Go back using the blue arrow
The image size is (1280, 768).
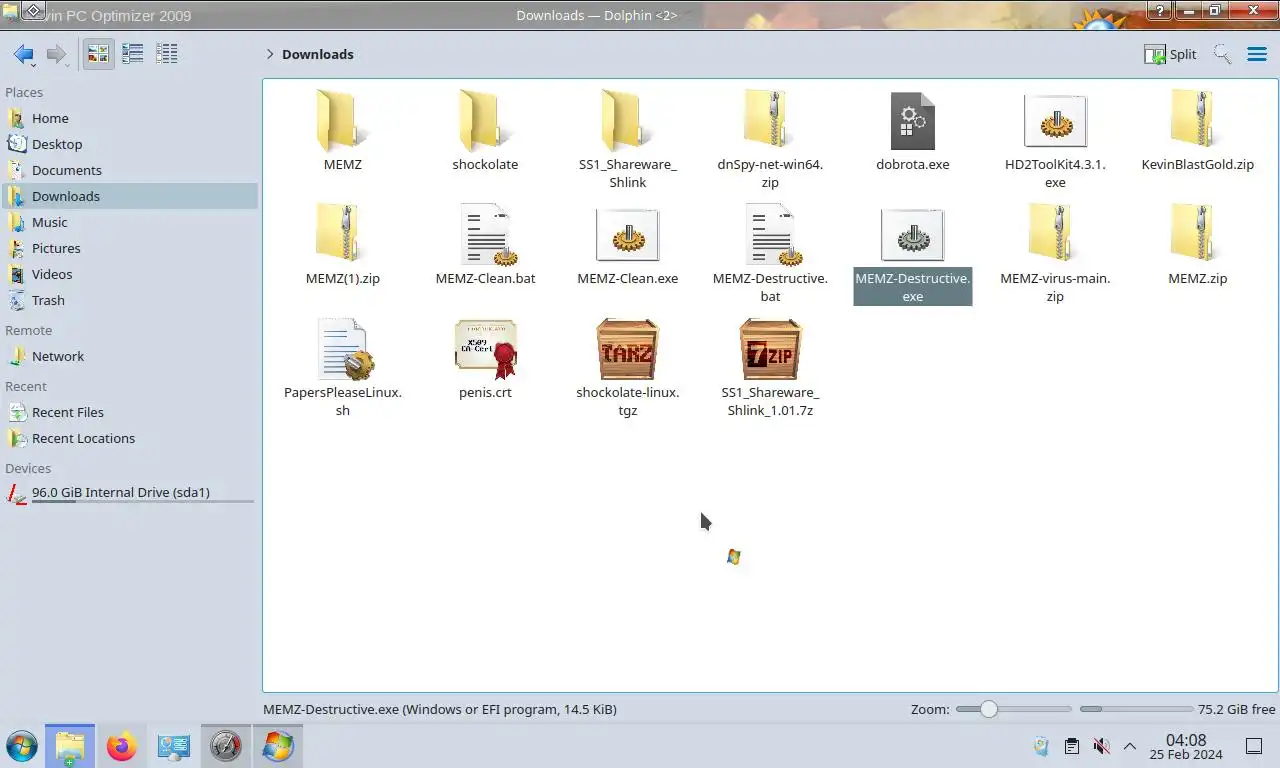[23, 54]
